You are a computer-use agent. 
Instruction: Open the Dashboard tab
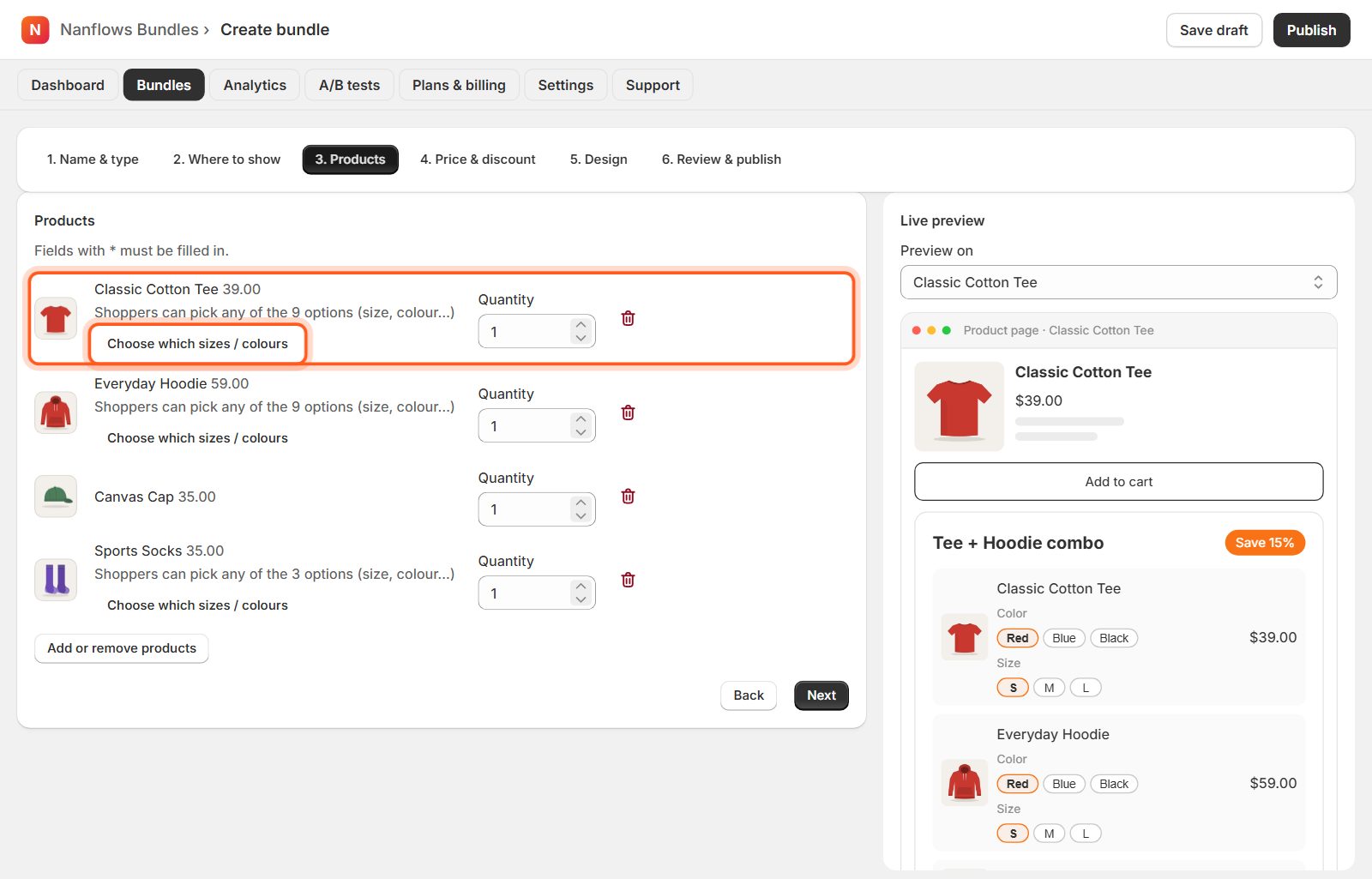68,85
